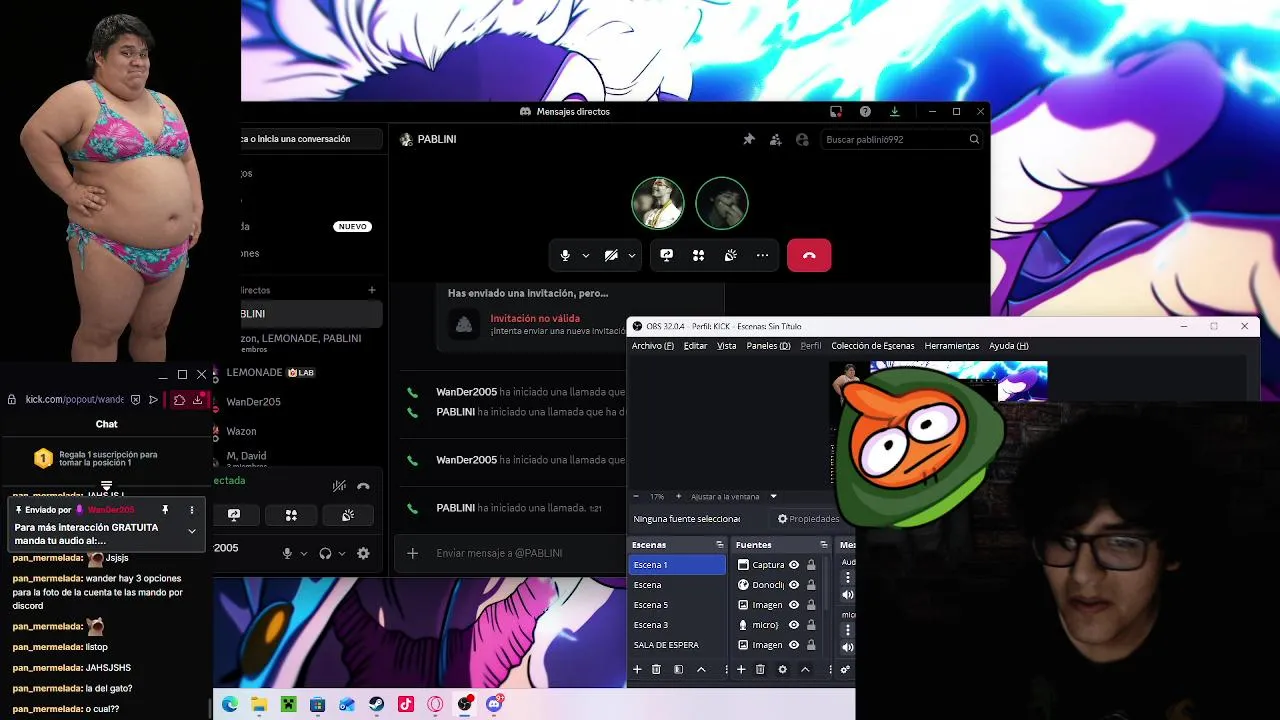Open Steam from the taskbar

[376, 705]
